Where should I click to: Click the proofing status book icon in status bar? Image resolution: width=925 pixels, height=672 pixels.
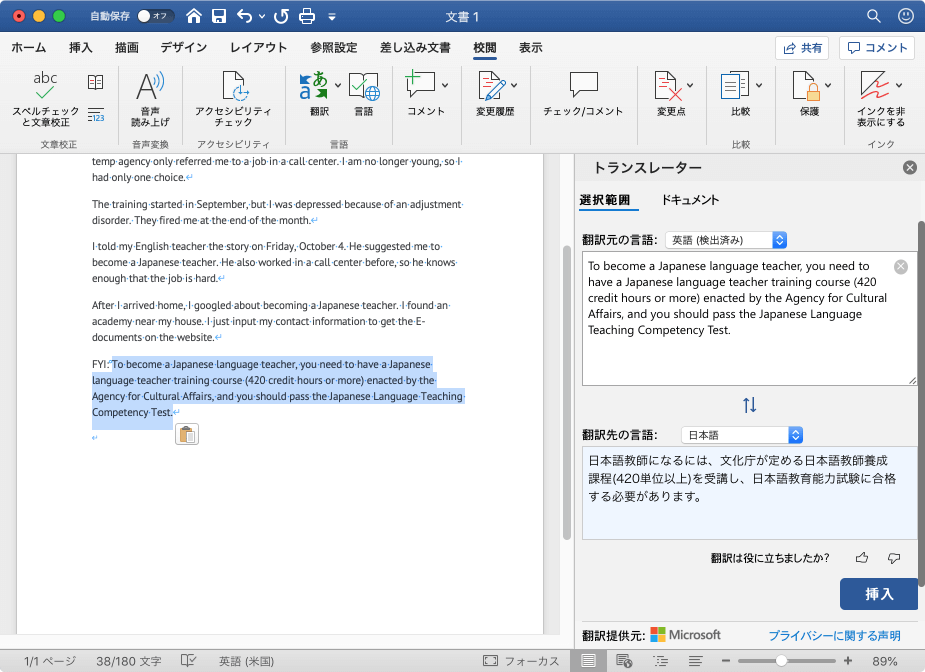(188, 660)
